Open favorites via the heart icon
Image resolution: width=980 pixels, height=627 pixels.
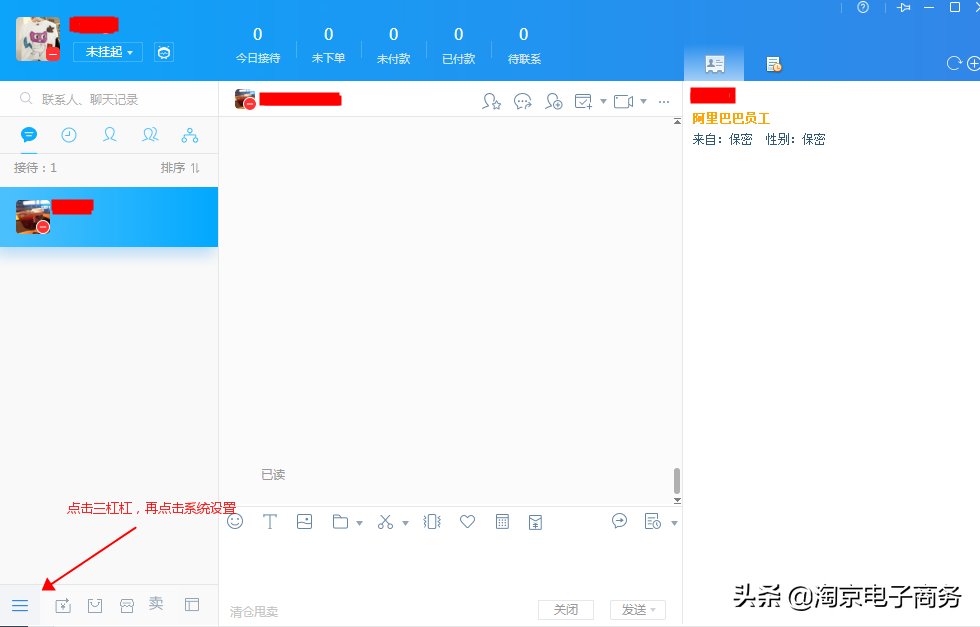(x=467, y=521)
